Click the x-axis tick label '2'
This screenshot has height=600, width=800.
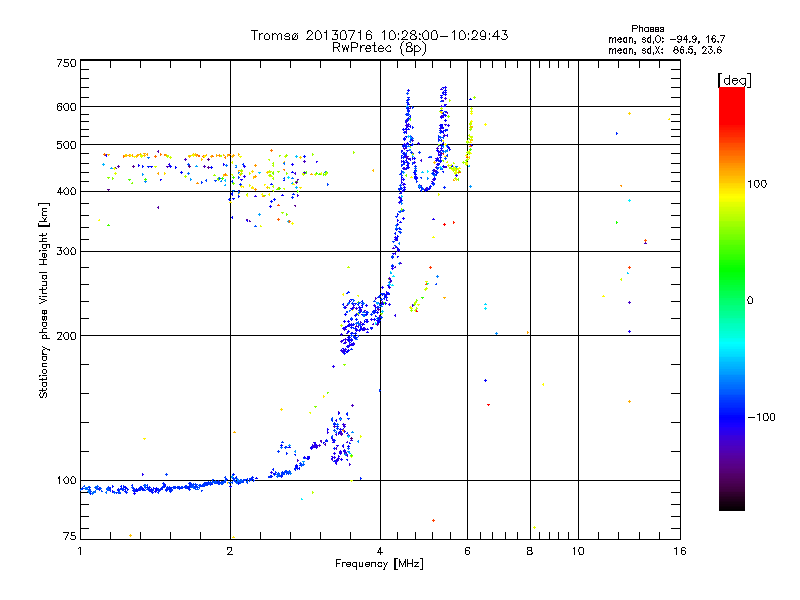click(230, 551)
